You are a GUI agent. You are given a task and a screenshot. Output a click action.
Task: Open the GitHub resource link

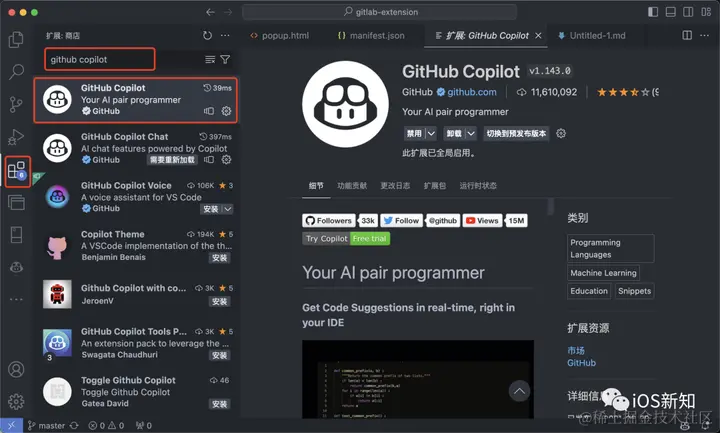(x=581, y=363)
